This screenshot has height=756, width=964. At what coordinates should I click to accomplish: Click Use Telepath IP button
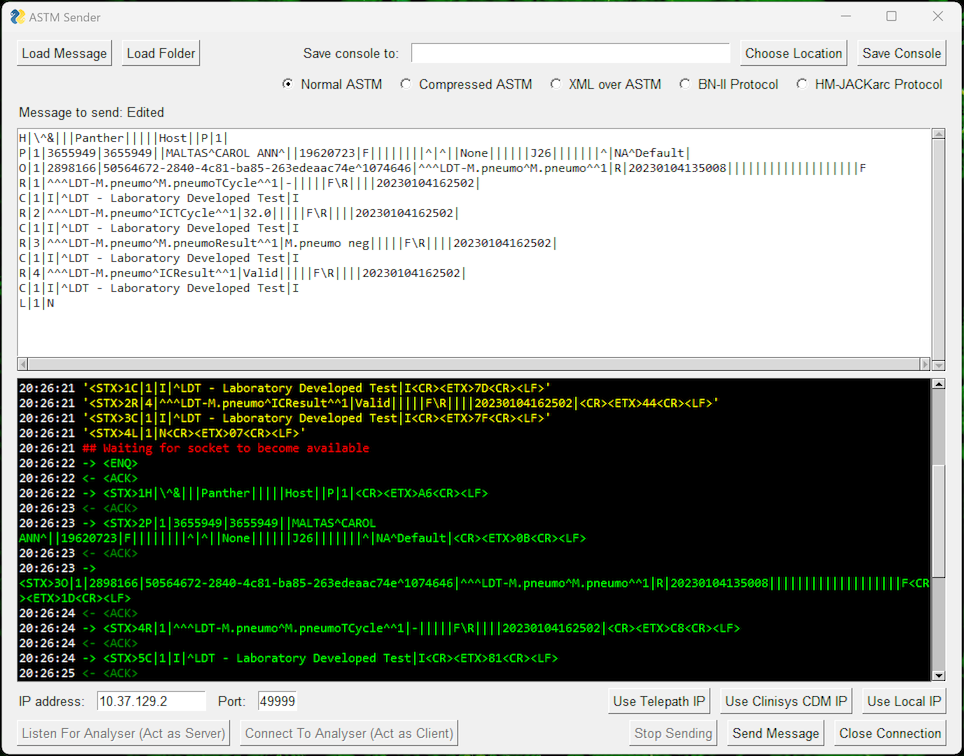pyautogui.click(x=659, y=701)
